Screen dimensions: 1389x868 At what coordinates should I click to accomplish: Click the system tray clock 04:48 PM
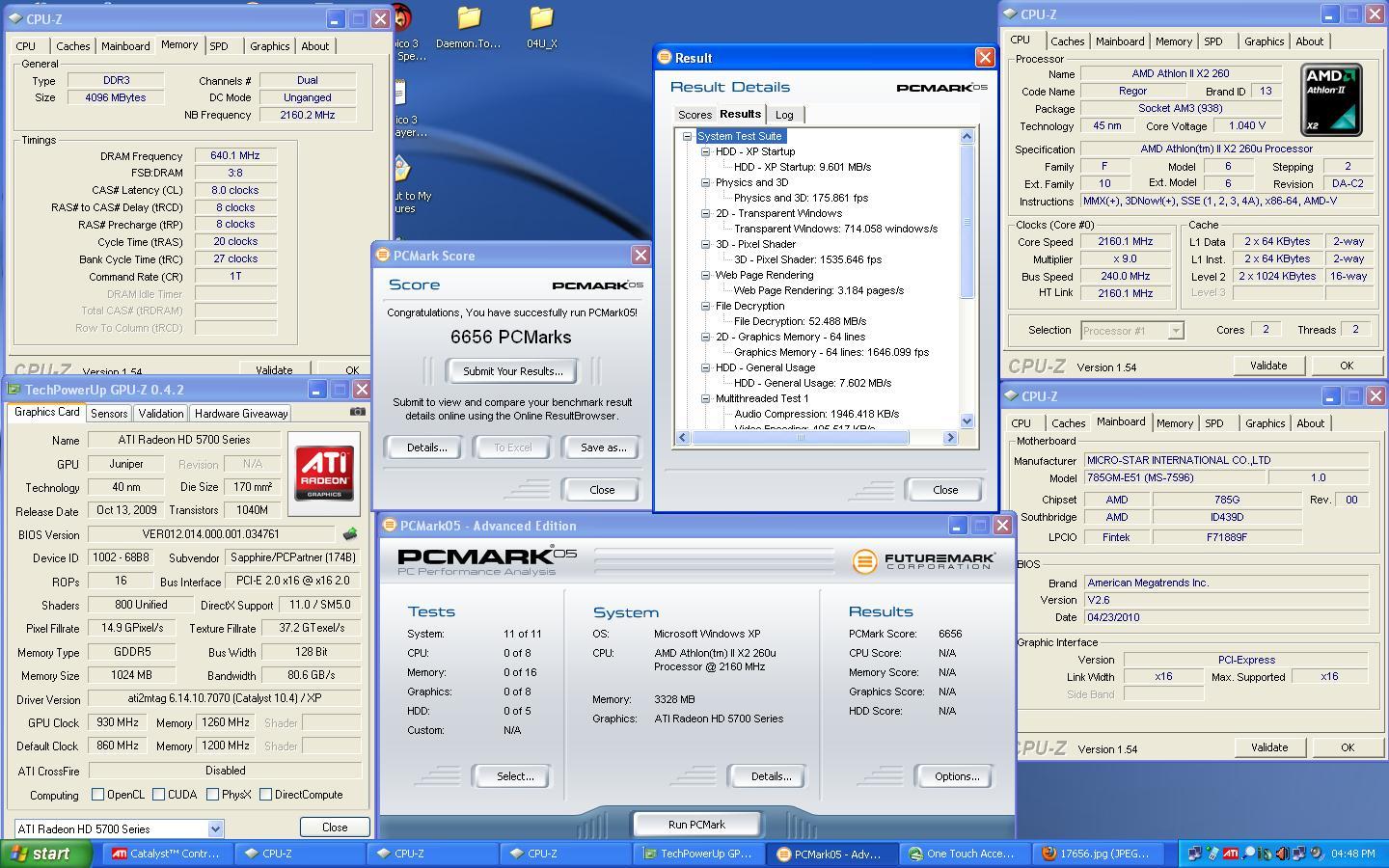click(x=1352, y=854)
